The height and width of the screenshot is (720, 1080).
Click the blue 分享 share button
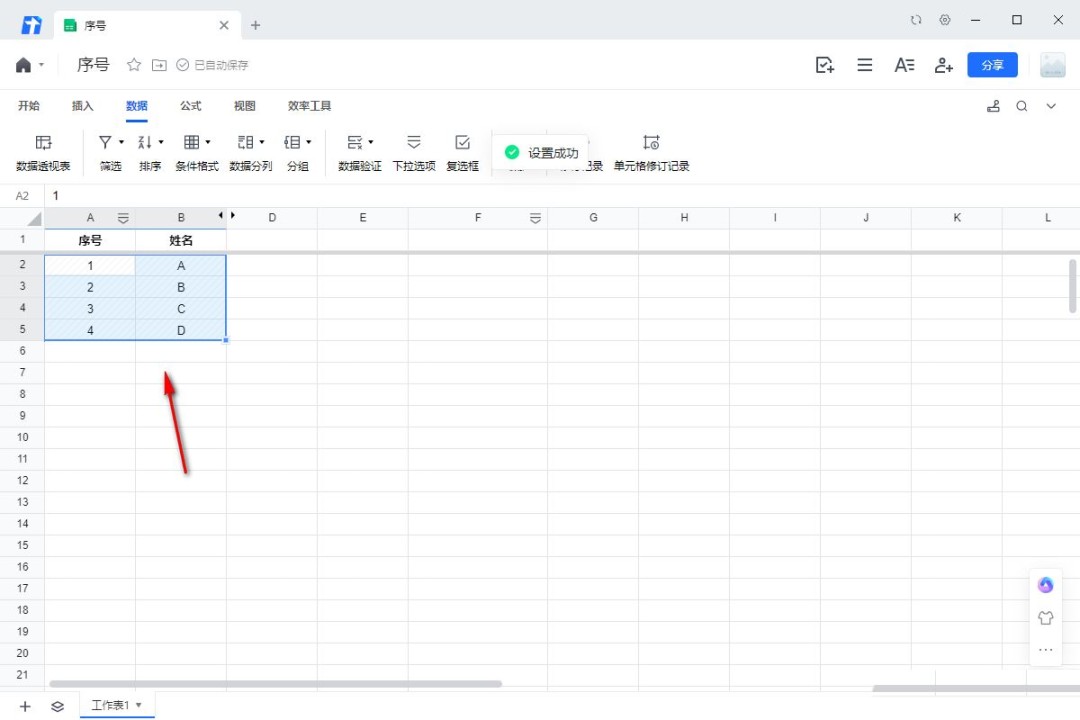(992, 65)
